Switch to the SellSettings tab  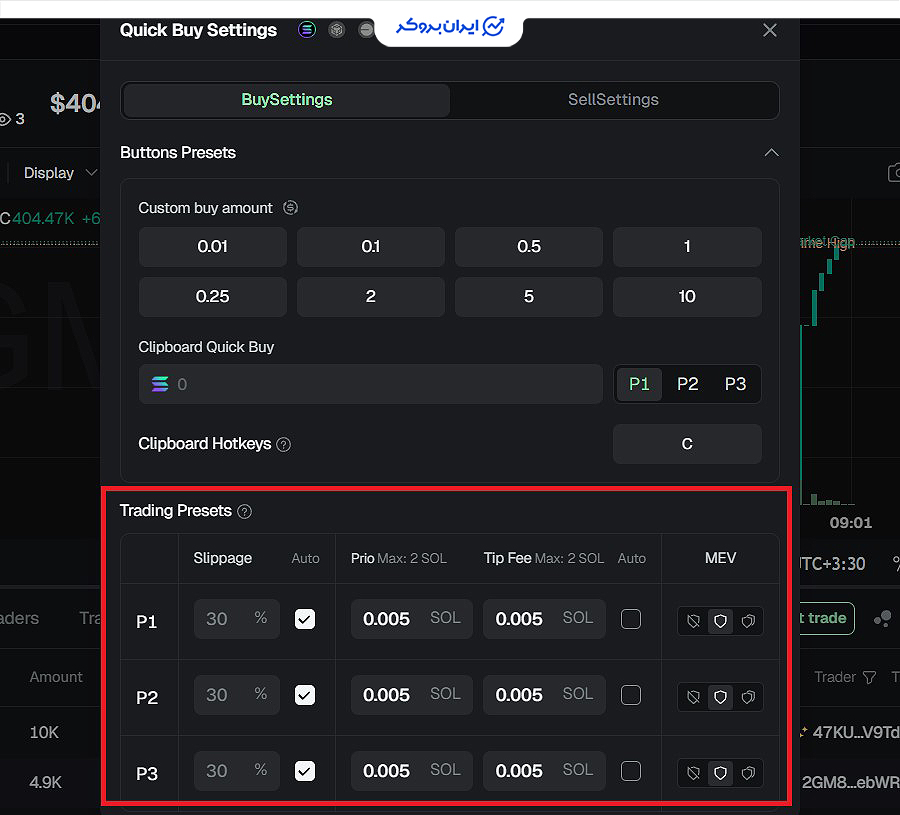pyautogui.click(x=613, y=100)
